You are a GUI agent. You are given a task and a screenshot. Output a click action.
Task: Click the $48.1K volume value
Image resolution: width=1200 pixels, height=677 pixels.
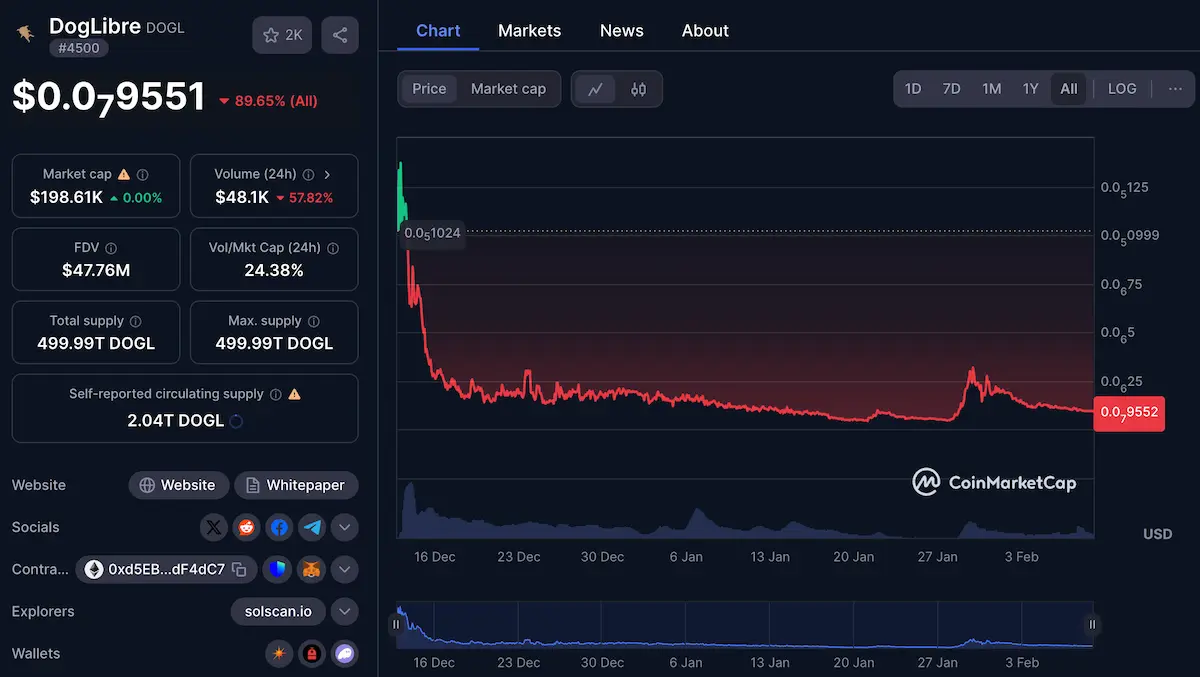242,197
